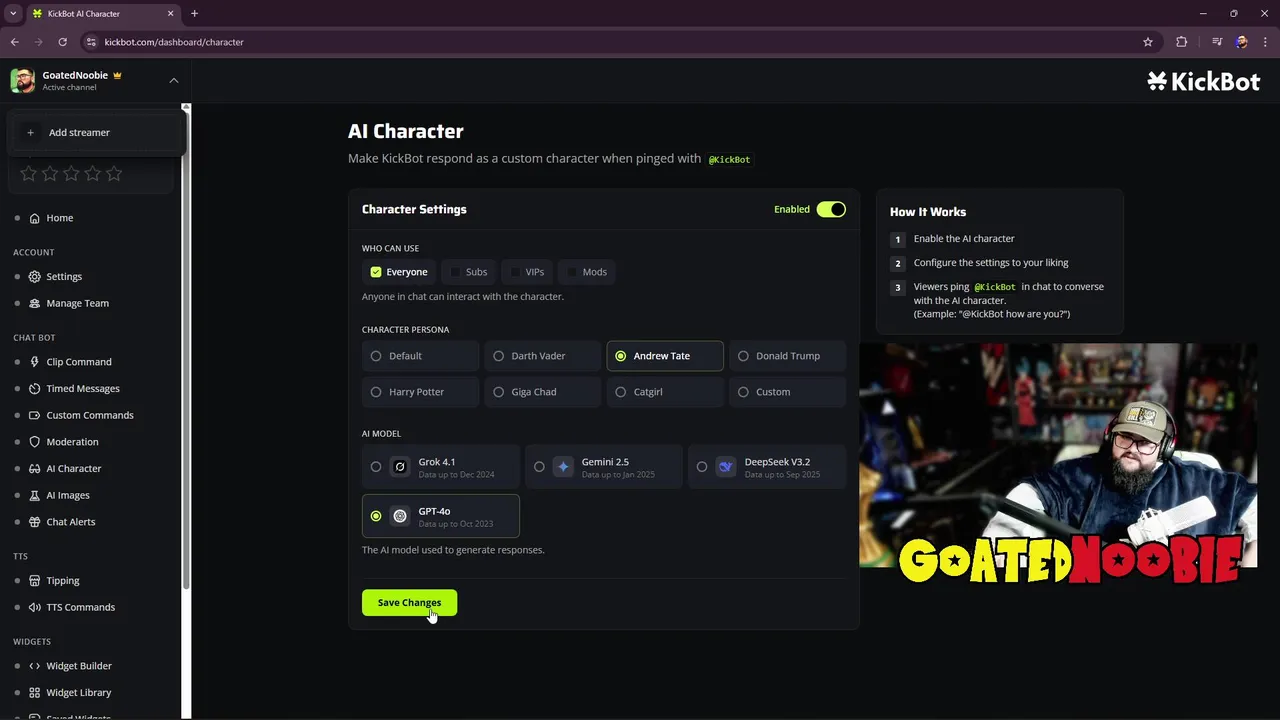Open the Chrome profile avatar icon
The image size is (1280, 720).
coord(1241,42)
